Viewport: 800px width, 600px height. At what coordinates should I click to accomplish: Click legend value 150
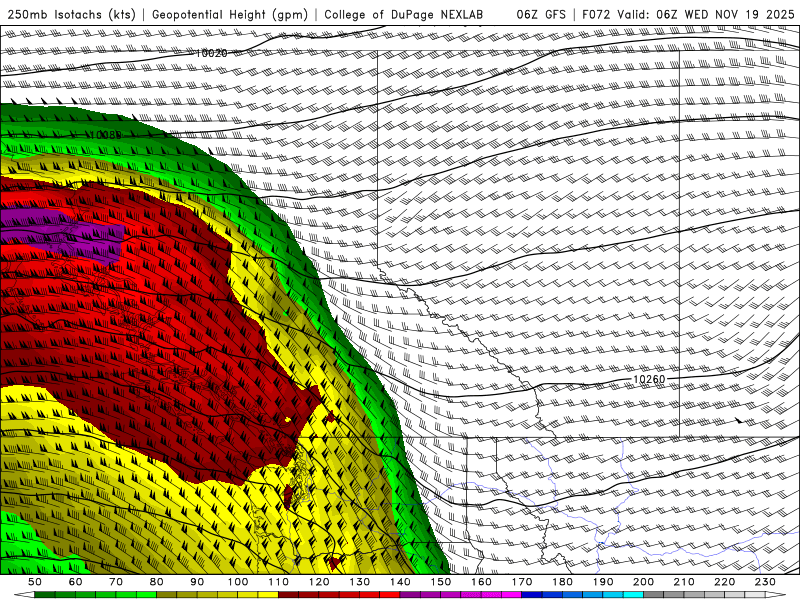[x=441, y=582]
